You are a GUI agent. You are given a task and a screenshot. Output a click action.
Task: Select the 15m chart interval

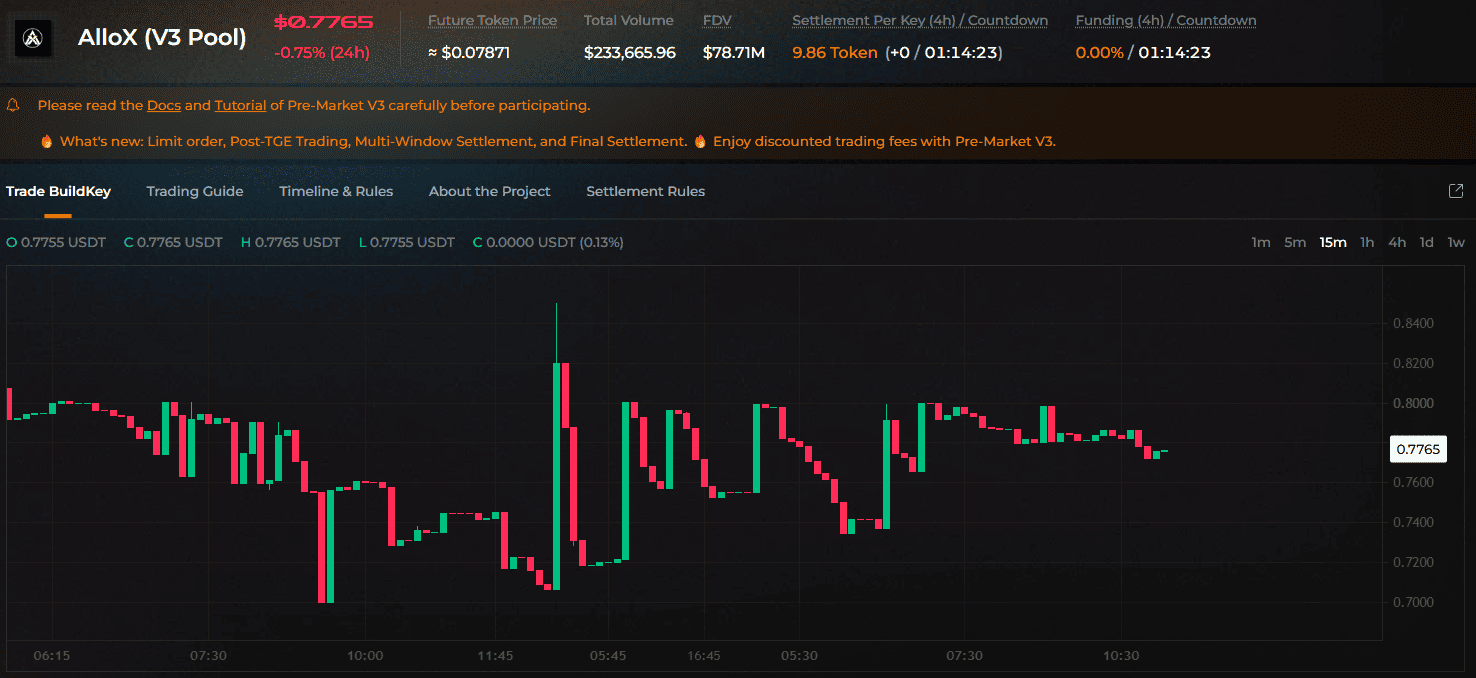(1333, 242)
